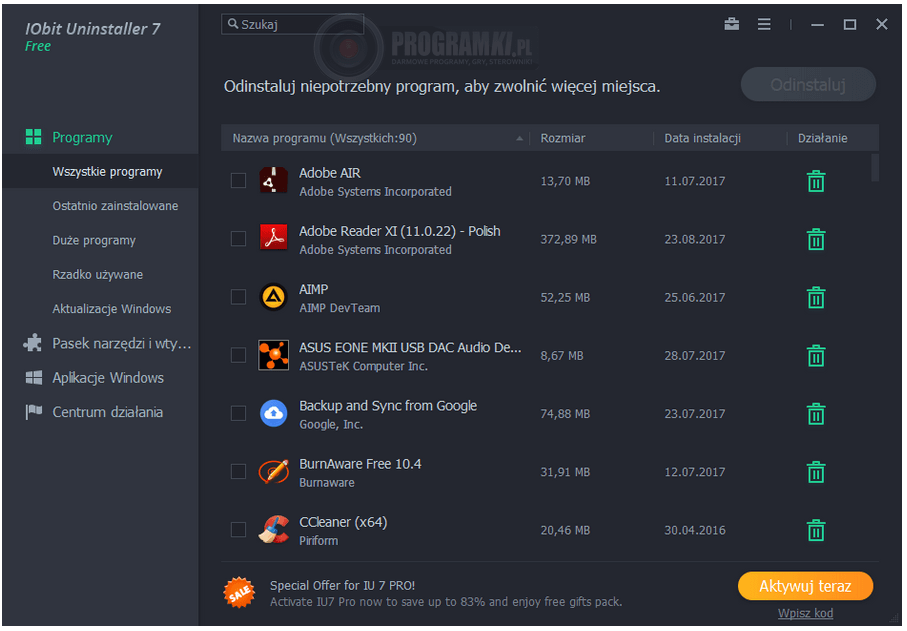This screenshot has height=631, width=907.
Task: Select Wszystkie programy in sidebar
Action: tap(101, 171)
